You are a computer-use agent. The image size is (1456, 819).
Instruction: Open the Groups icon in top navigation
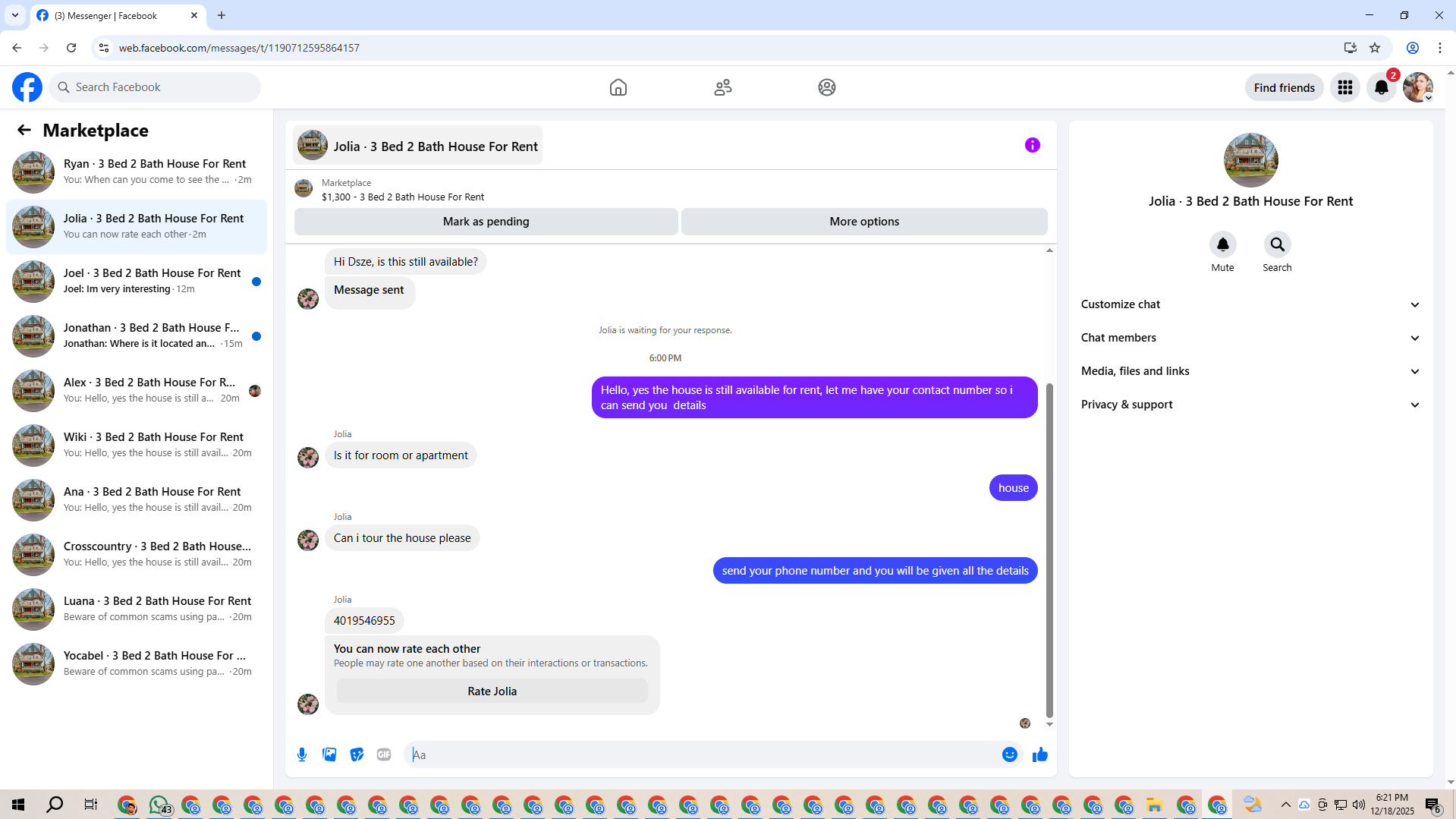pos(826,87)
